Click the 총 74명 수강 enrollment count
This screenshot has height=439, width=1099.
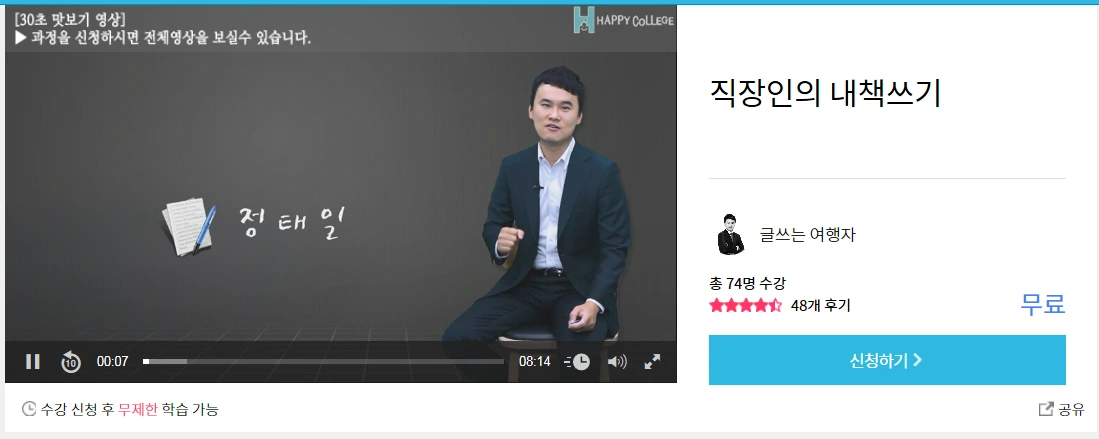747,283
